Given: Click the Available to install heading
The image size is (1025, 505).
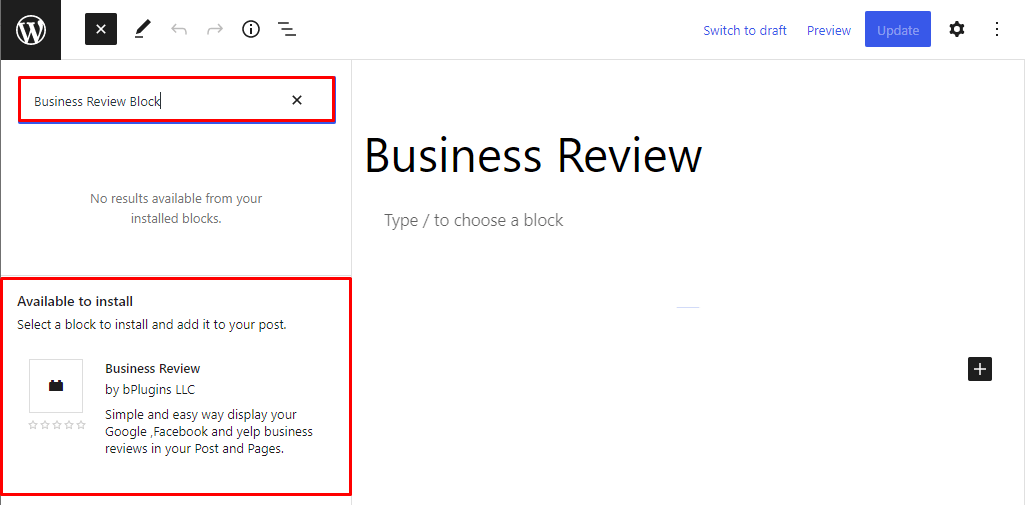Looking at the screenshot, I should 75,301.
